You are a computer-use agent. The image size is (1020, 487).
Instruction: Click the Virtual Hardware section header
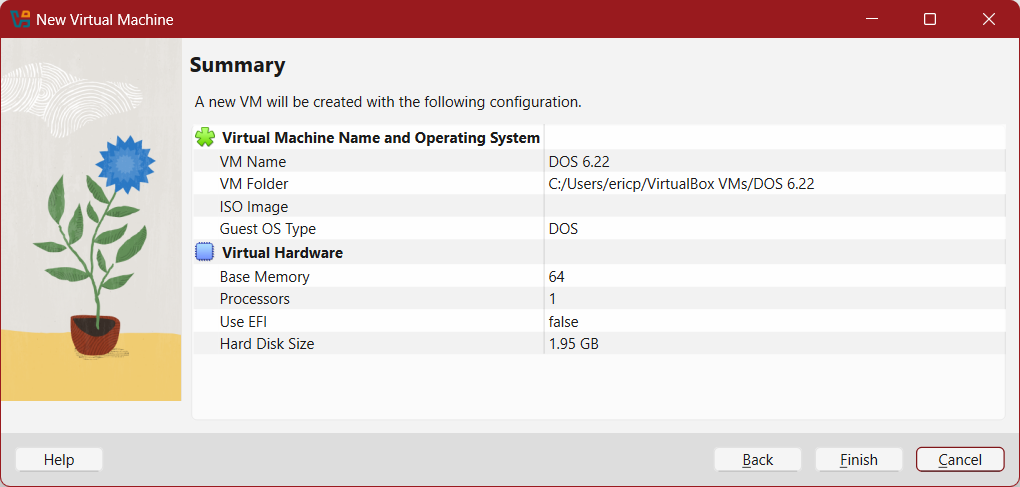coord(282,253)
